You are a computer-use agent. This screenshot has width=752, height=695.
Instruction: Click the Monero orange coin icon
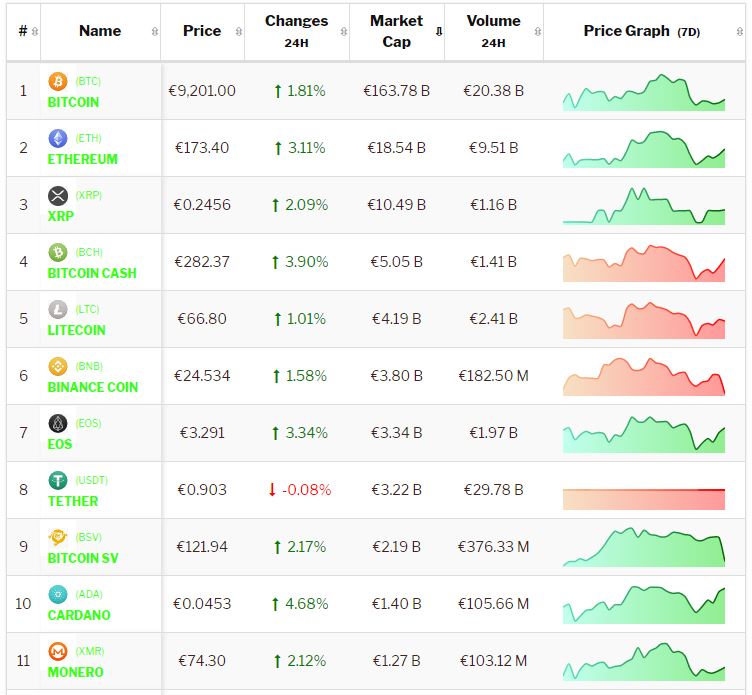pyautogui.click(x=58, y=651)
